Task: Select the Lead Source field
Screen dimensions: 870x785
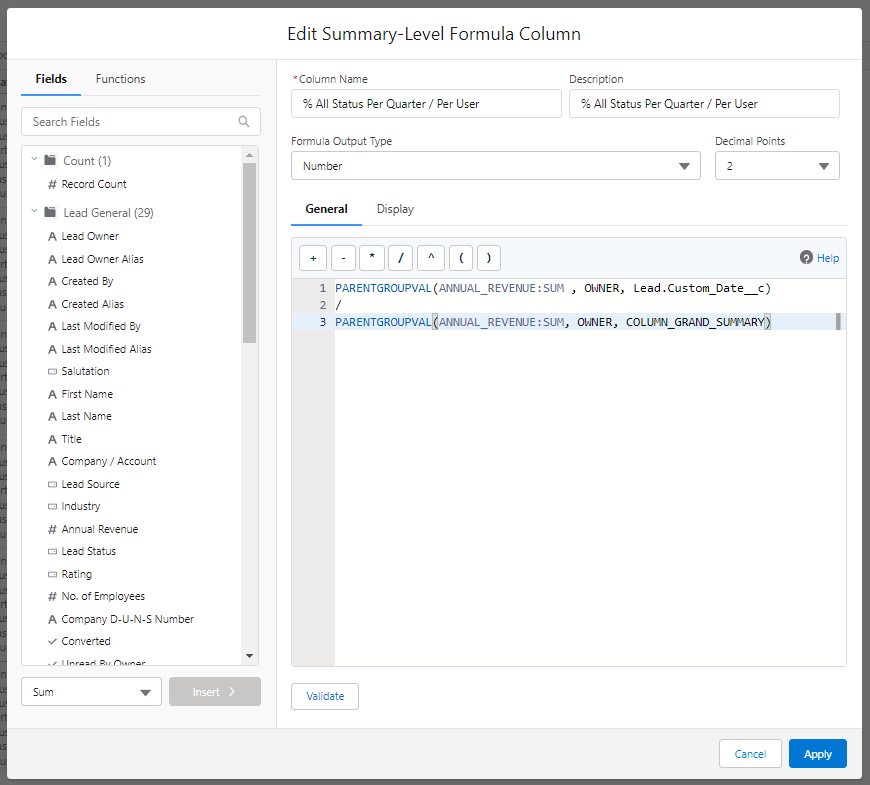Action: point(90,484)
